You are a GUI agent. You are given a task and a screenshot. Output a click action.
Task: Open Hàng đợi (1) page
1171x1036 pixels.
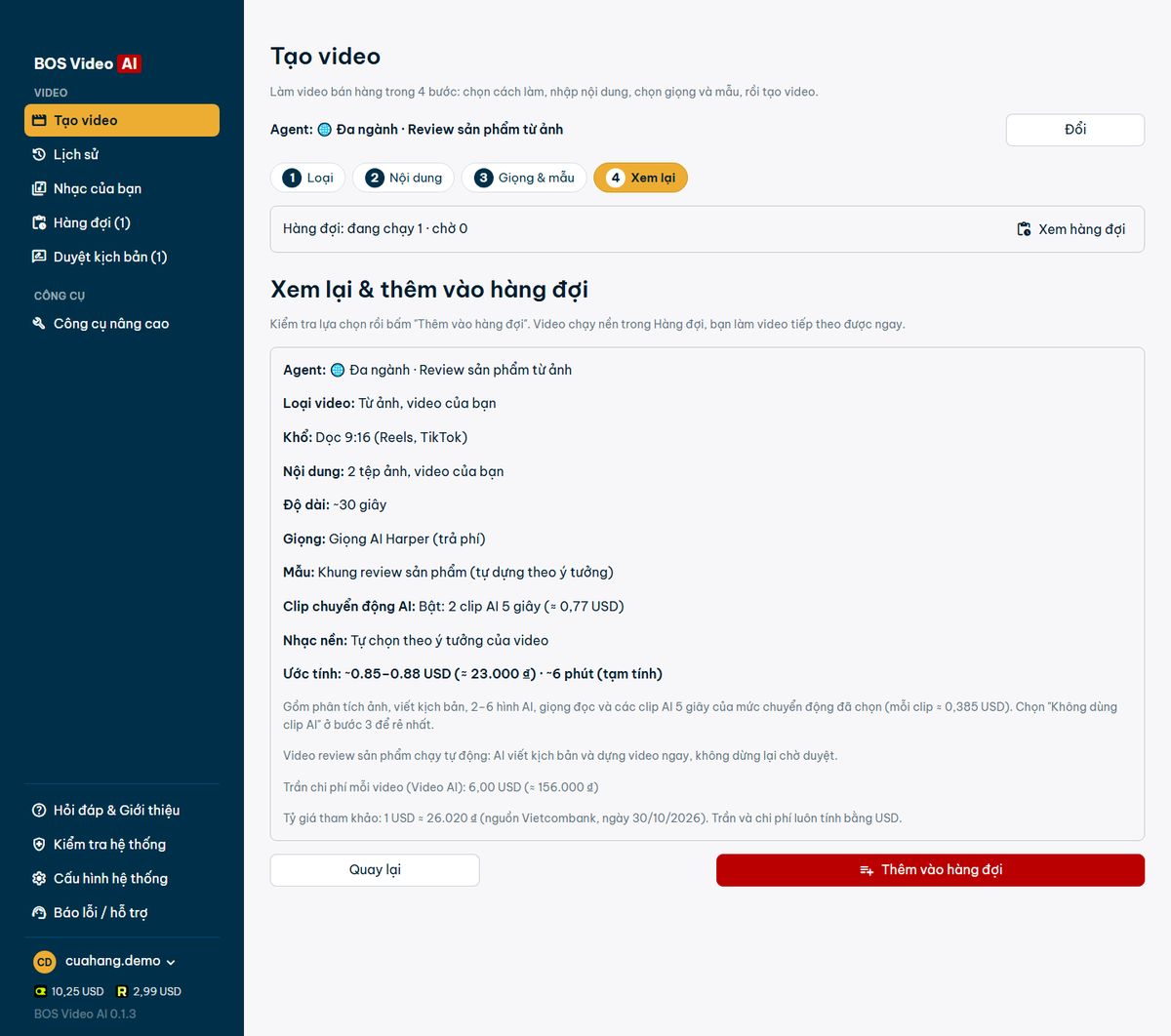coord(122,222)
